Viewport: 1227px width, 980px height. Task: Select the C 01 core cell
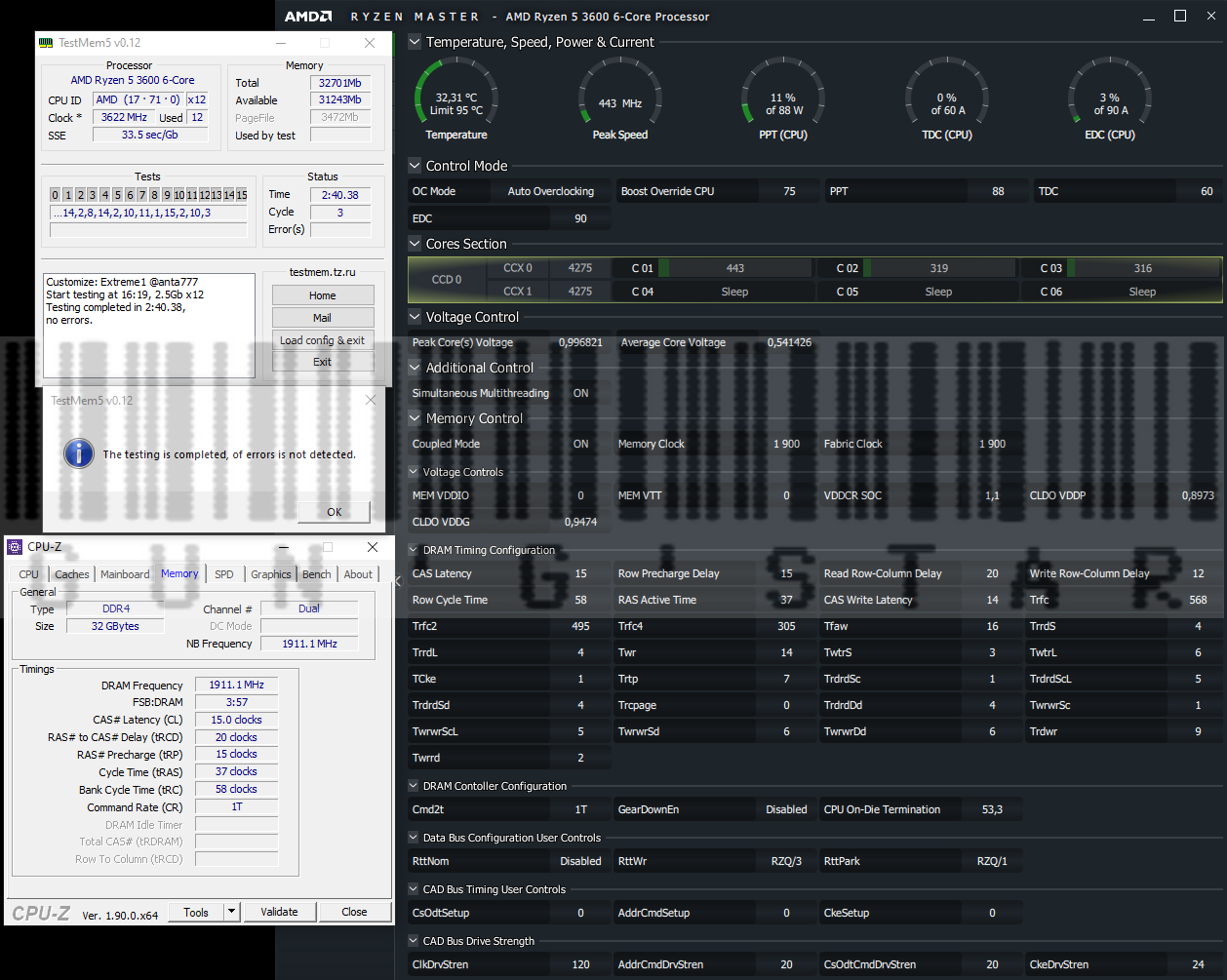[713, 268]
